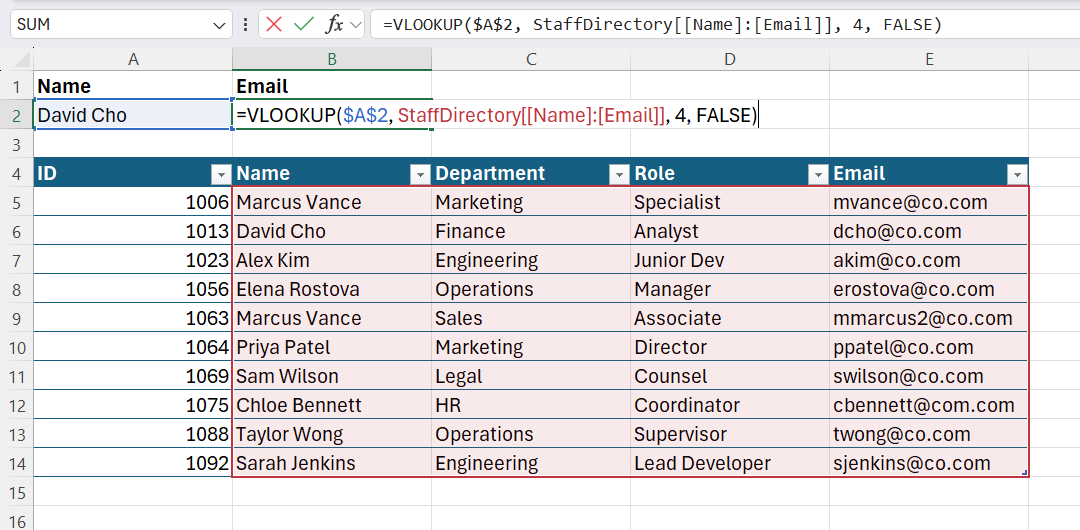1080x530 pixels.
Task: Click the HR department cell
Action: [x=531, y=405]
